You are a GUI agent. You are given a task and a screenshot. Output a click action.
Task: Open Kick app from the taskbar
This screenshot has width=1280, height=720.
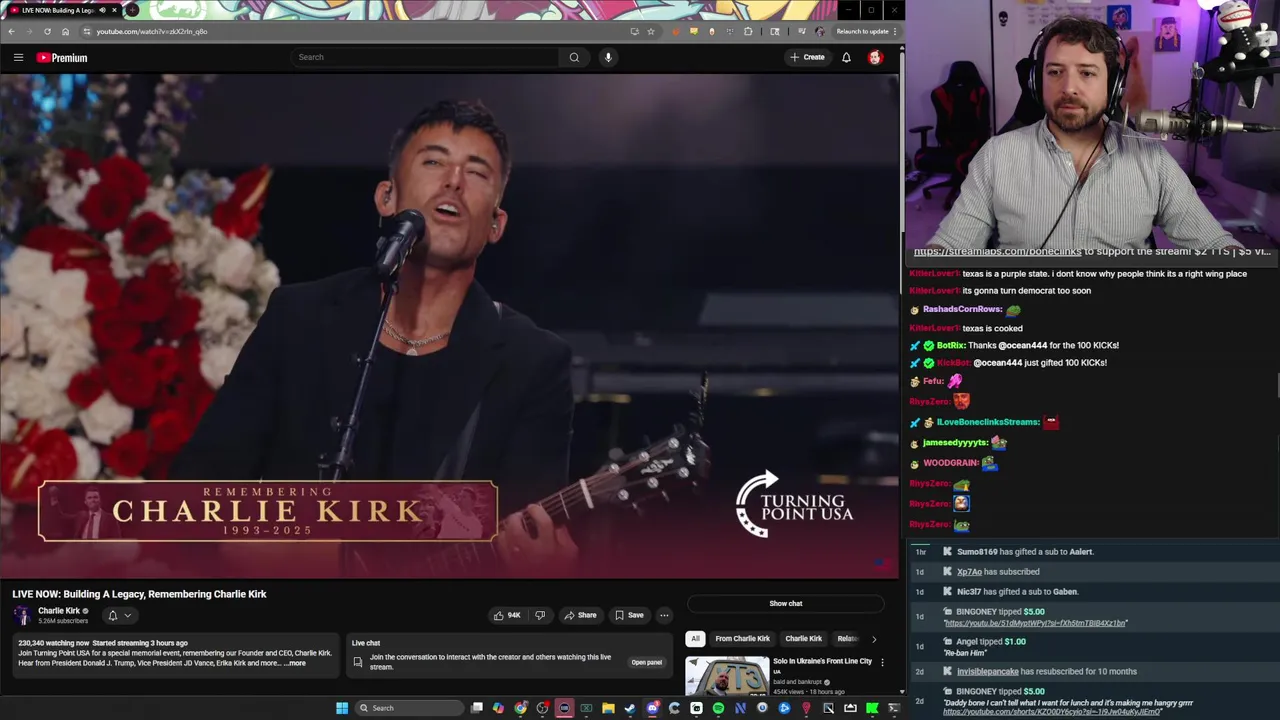pyautogui.click(x=872, y=708)
